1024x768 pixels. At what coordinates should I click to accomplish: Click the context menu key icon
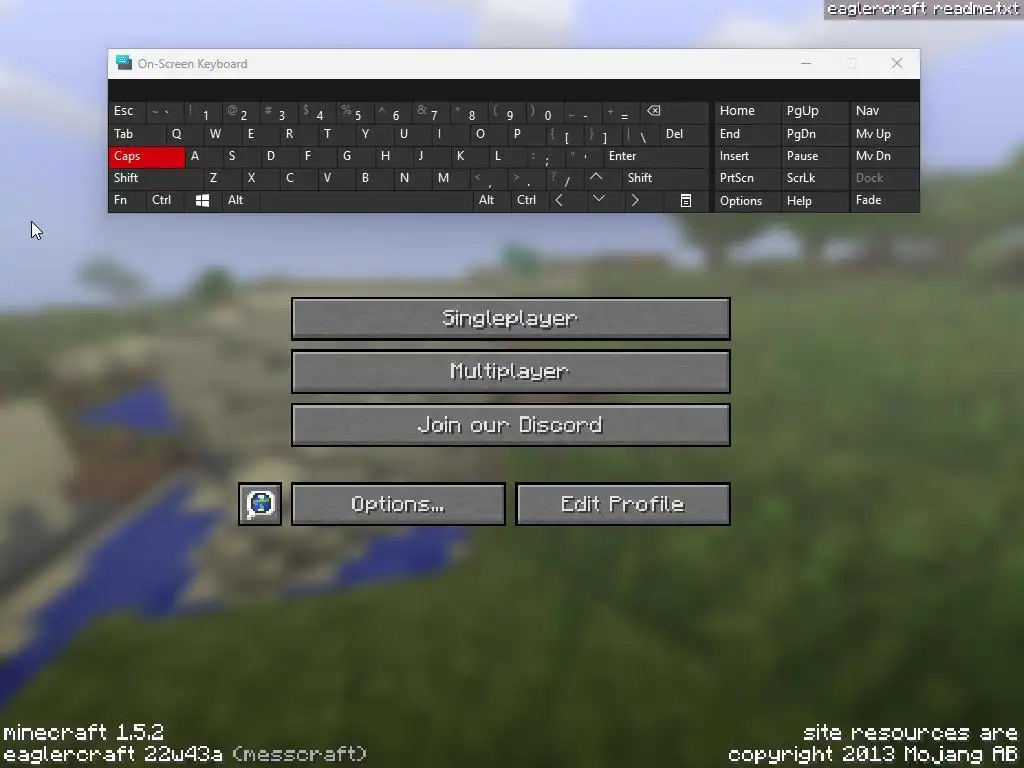(x=686, y=200)
